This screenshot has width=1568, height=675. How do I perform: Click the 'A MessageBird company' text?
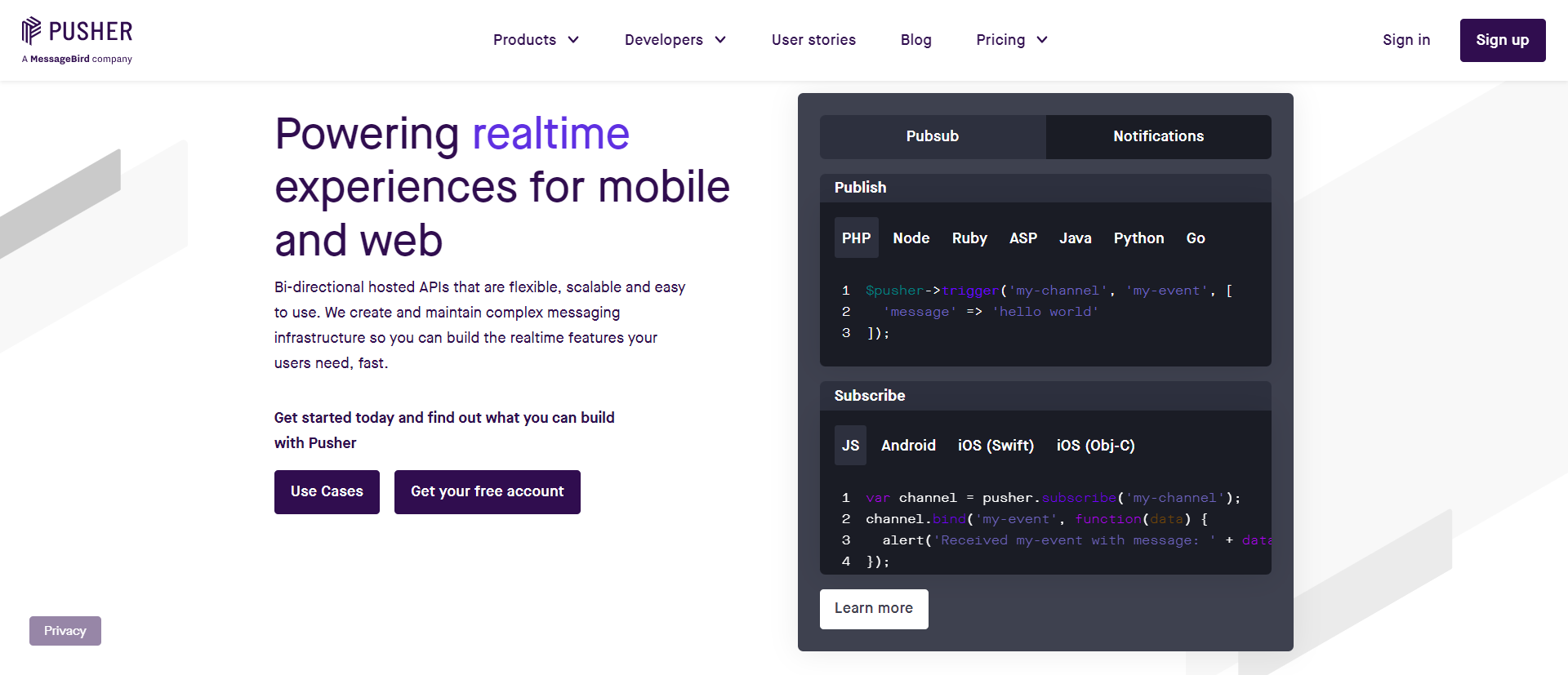point(77,59)
